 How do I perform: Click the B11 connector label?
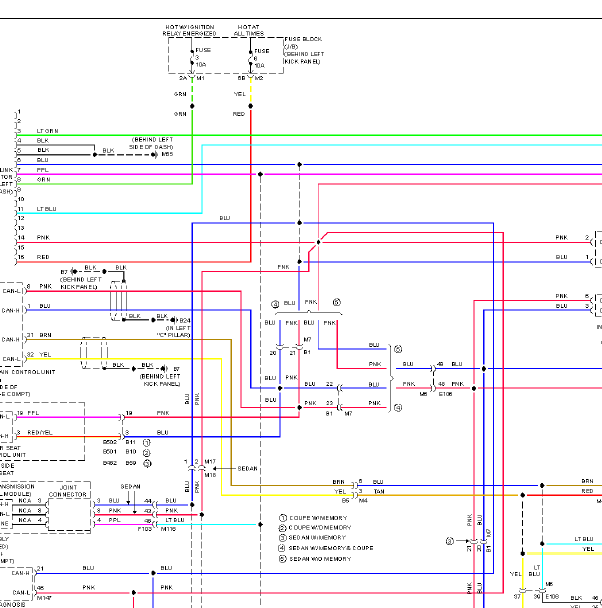131,442
